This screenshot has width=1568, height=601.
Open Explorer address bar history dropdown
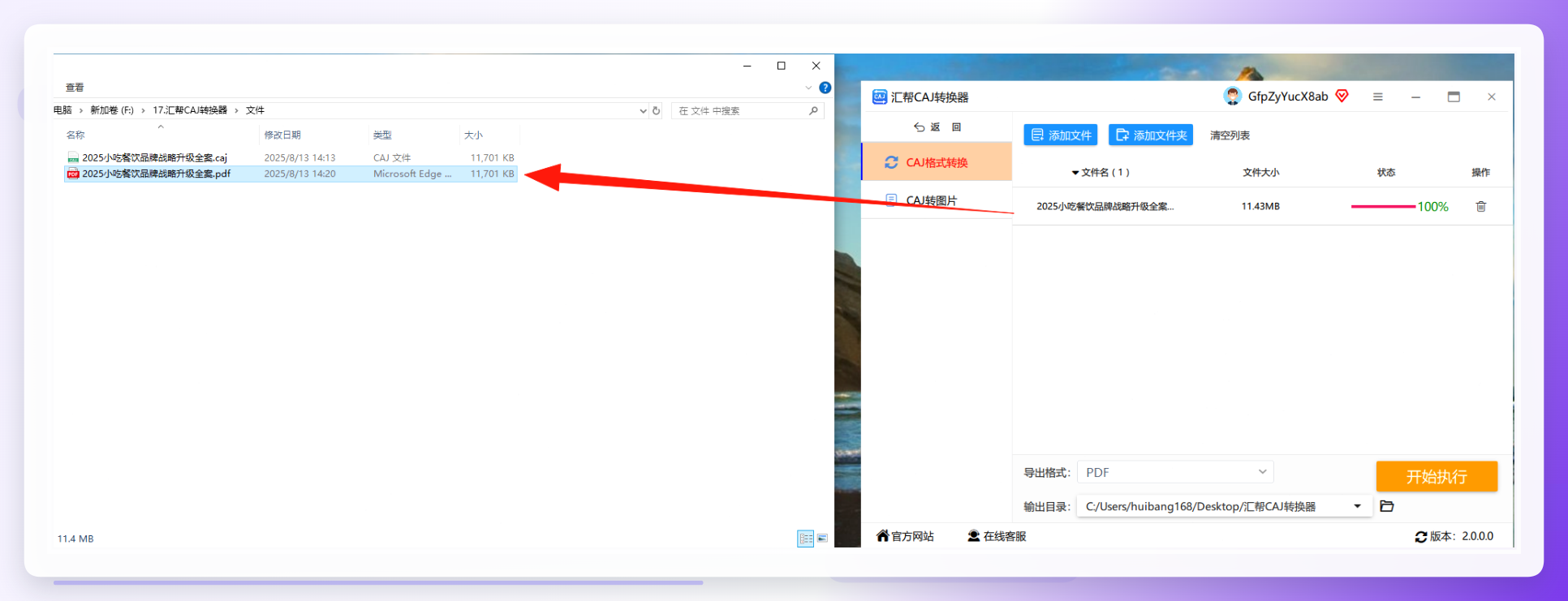click(x=643, y=110)
